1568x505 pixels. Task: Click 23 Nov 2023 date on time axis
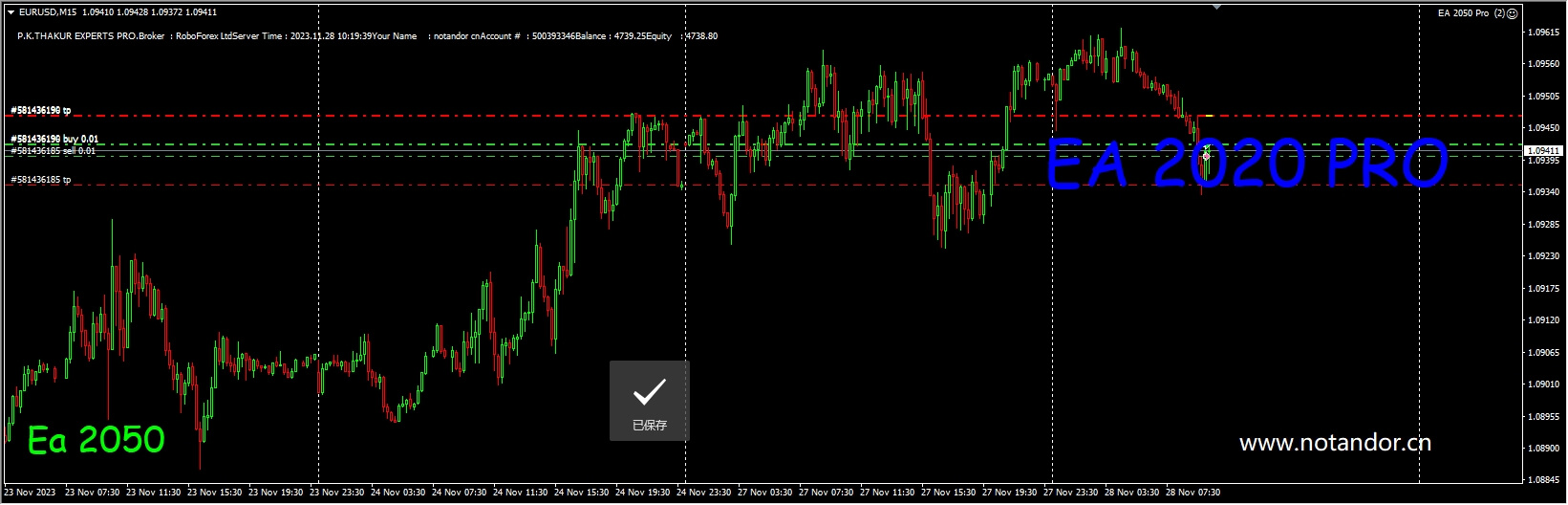coord(30,493)
